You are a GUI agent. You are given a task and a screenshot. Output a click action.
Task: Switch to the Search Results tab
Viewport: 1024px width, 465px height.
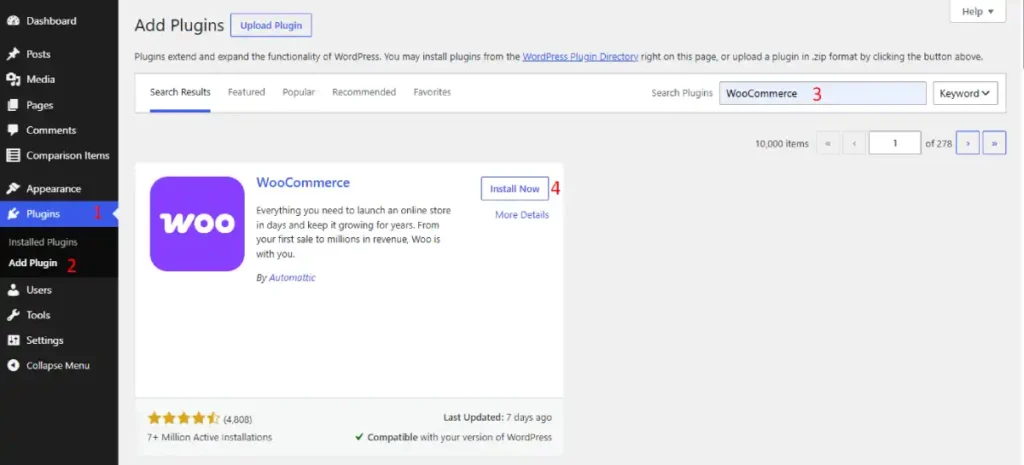[180, 93]
